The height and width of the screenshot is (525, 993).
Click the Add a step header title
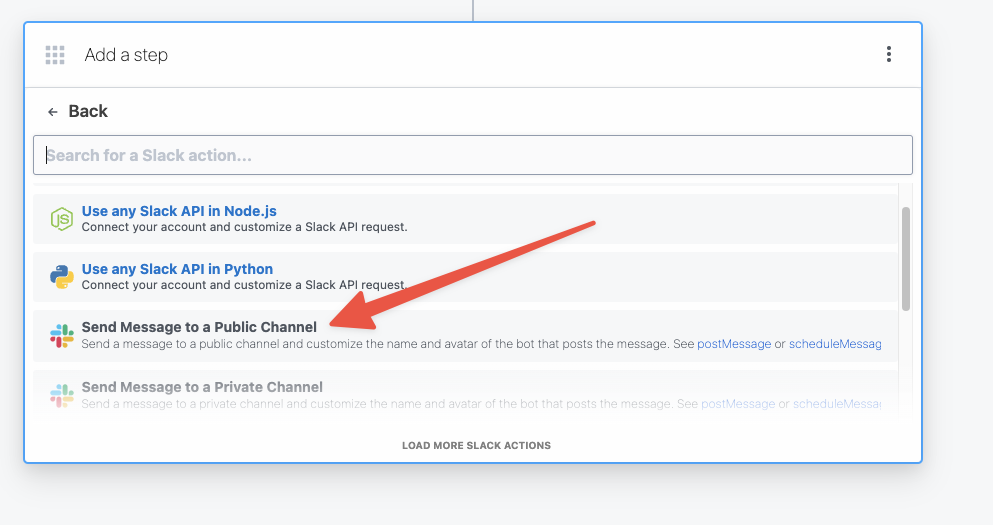click(x=126, y=55)
